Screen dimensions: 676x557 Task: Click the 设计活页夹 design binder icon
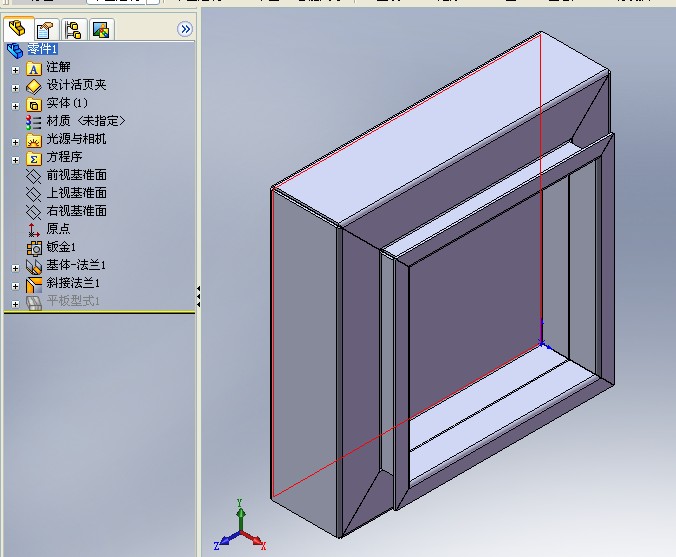[34, 87]
